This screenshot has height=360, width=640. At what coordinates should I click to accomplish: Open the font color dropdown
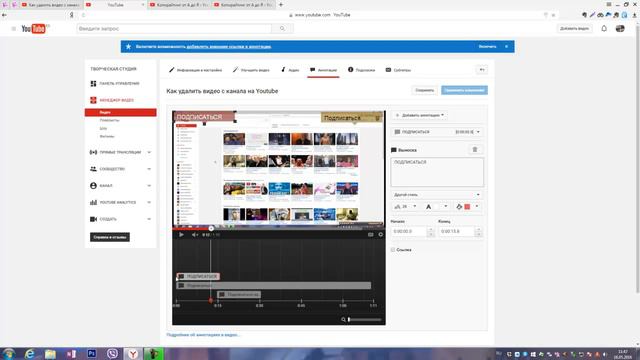[x=437, y=207]
